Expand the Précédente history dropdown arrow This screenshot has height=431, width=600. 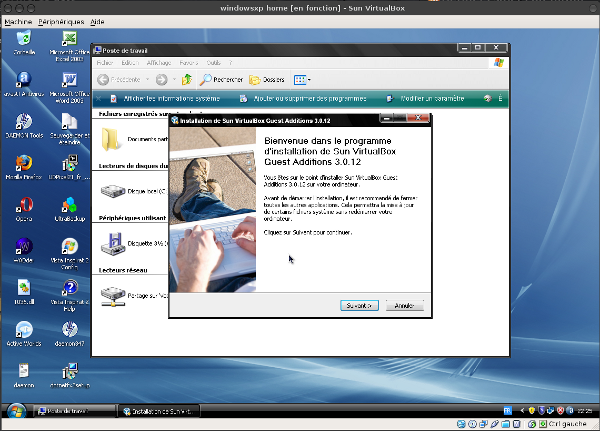(147, 80)
